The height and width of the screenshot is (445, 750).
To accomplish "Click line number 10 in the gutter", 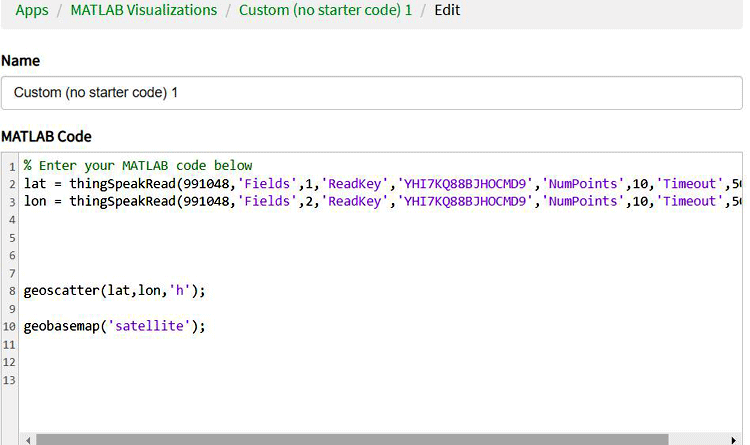I will 9,327.
